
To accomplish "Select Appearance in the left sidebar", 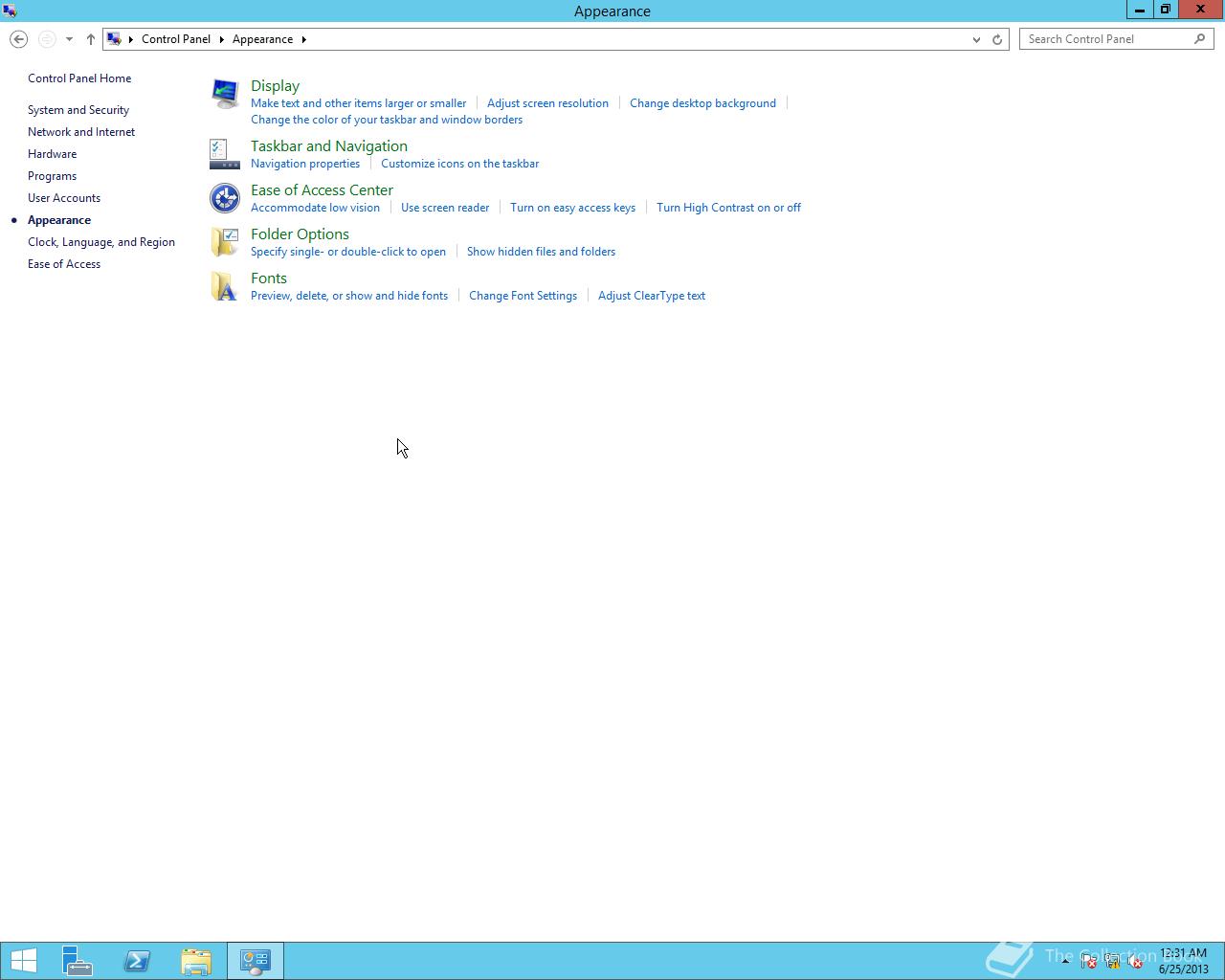I will (x=59, y=220).
